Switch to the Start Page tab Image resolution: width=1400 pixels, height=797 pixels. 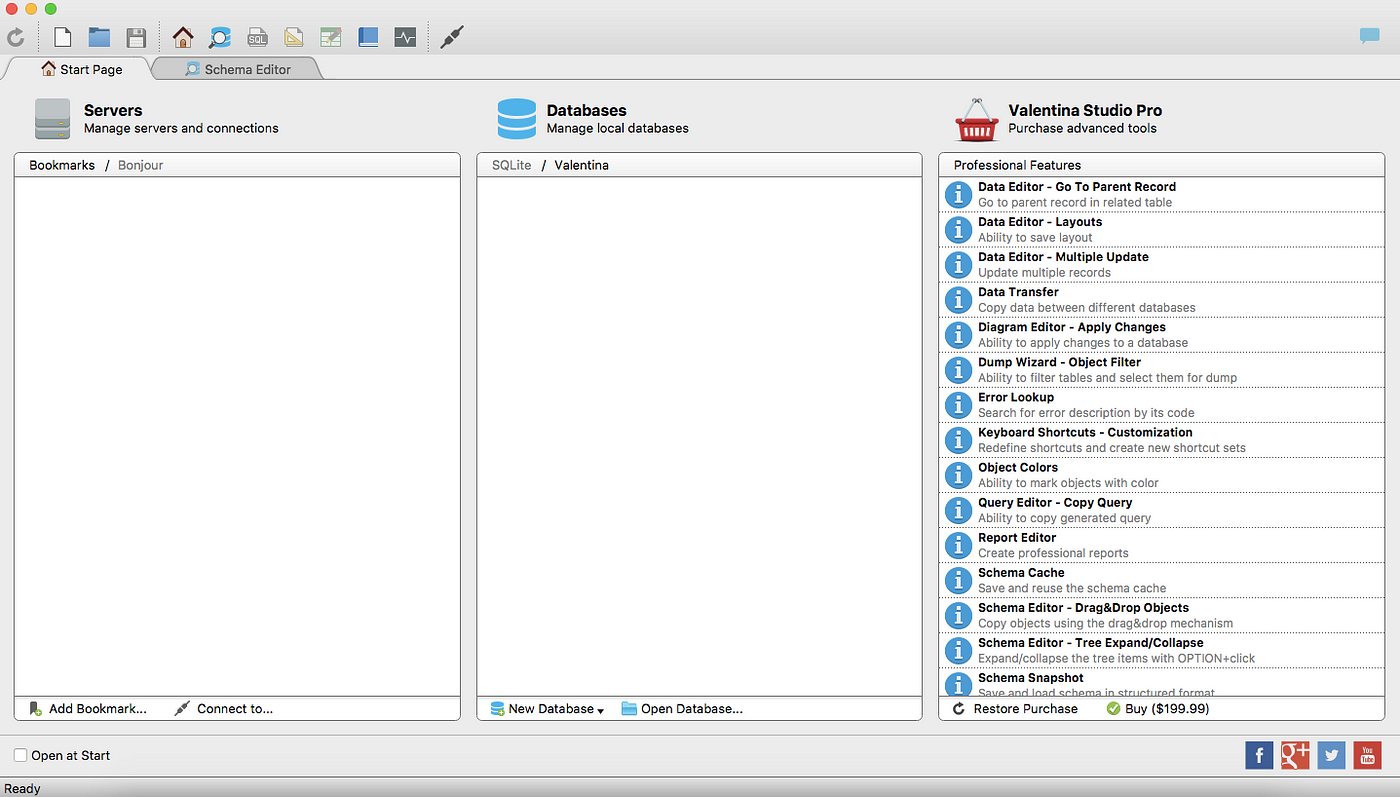[x=80, y=69]
